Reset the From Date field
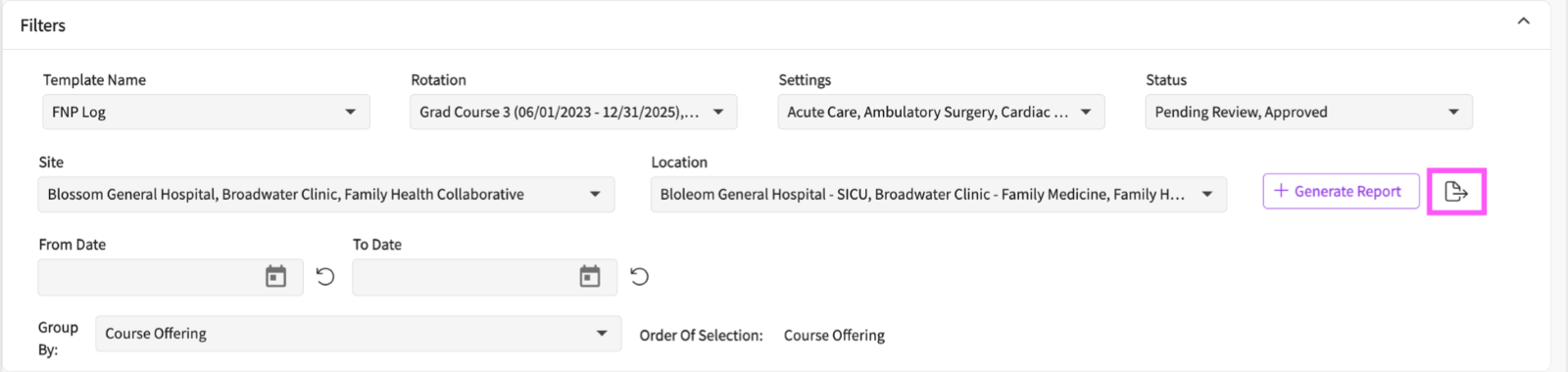 click(325, 277)
